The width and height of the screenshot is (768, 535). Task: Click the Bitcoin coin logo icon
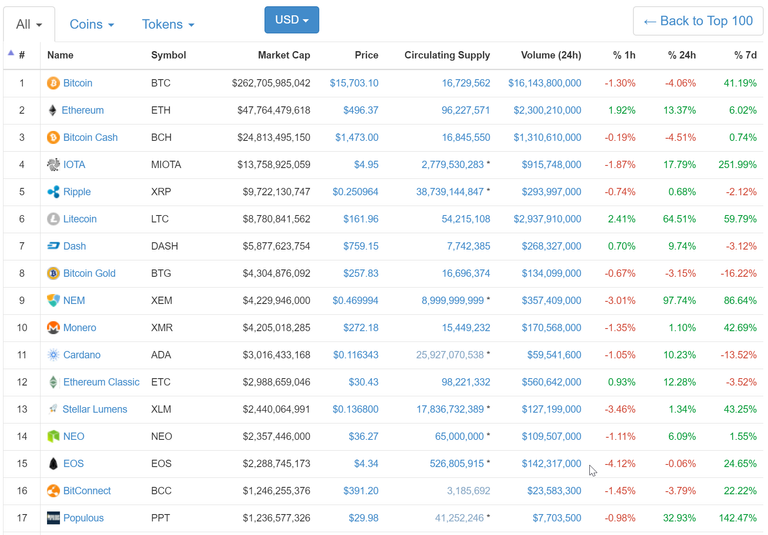53,83
